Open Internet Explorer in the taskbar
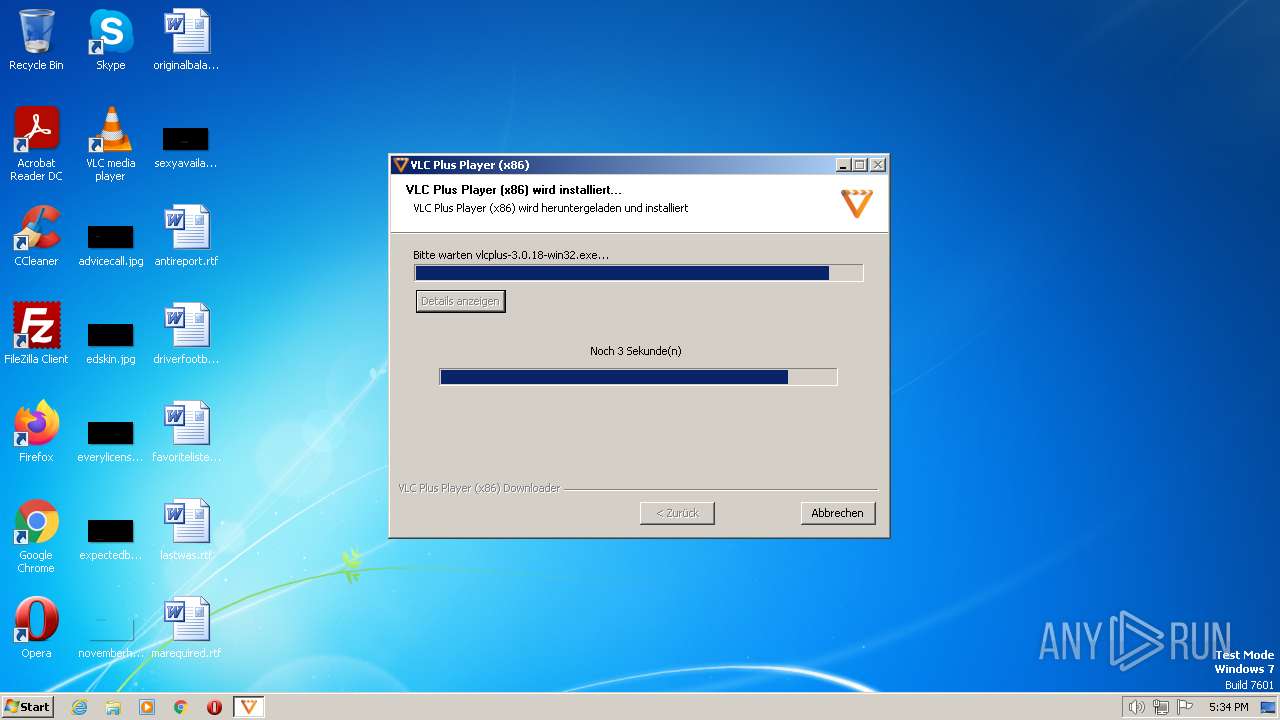The width and height of the screenshot is (1280, 720). click(x=79, y=707)
